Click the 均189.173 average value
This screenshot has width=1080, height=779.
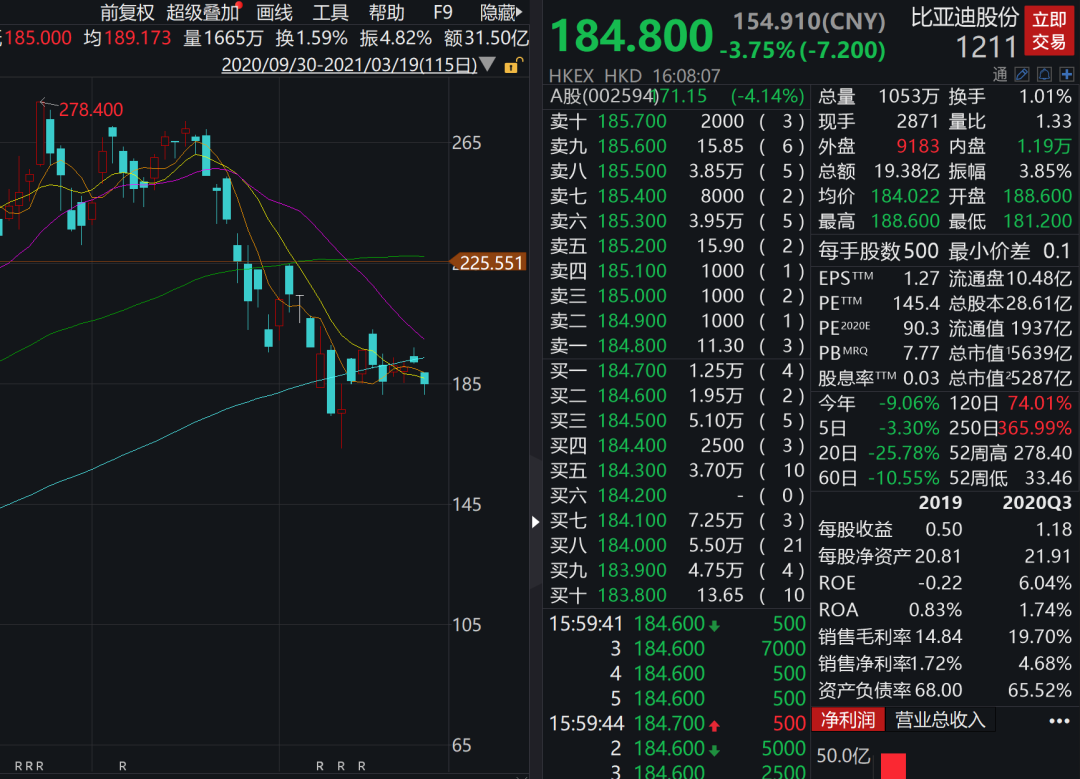click(x=127, y=38)
